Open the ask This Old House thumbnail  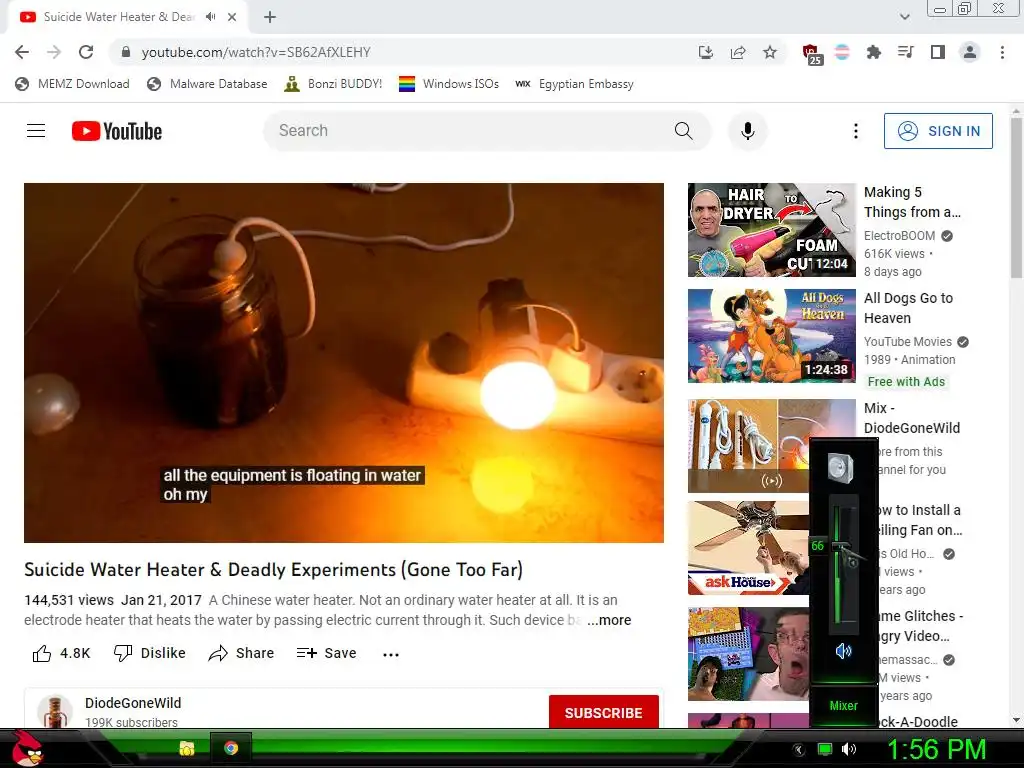coord(748,548)
